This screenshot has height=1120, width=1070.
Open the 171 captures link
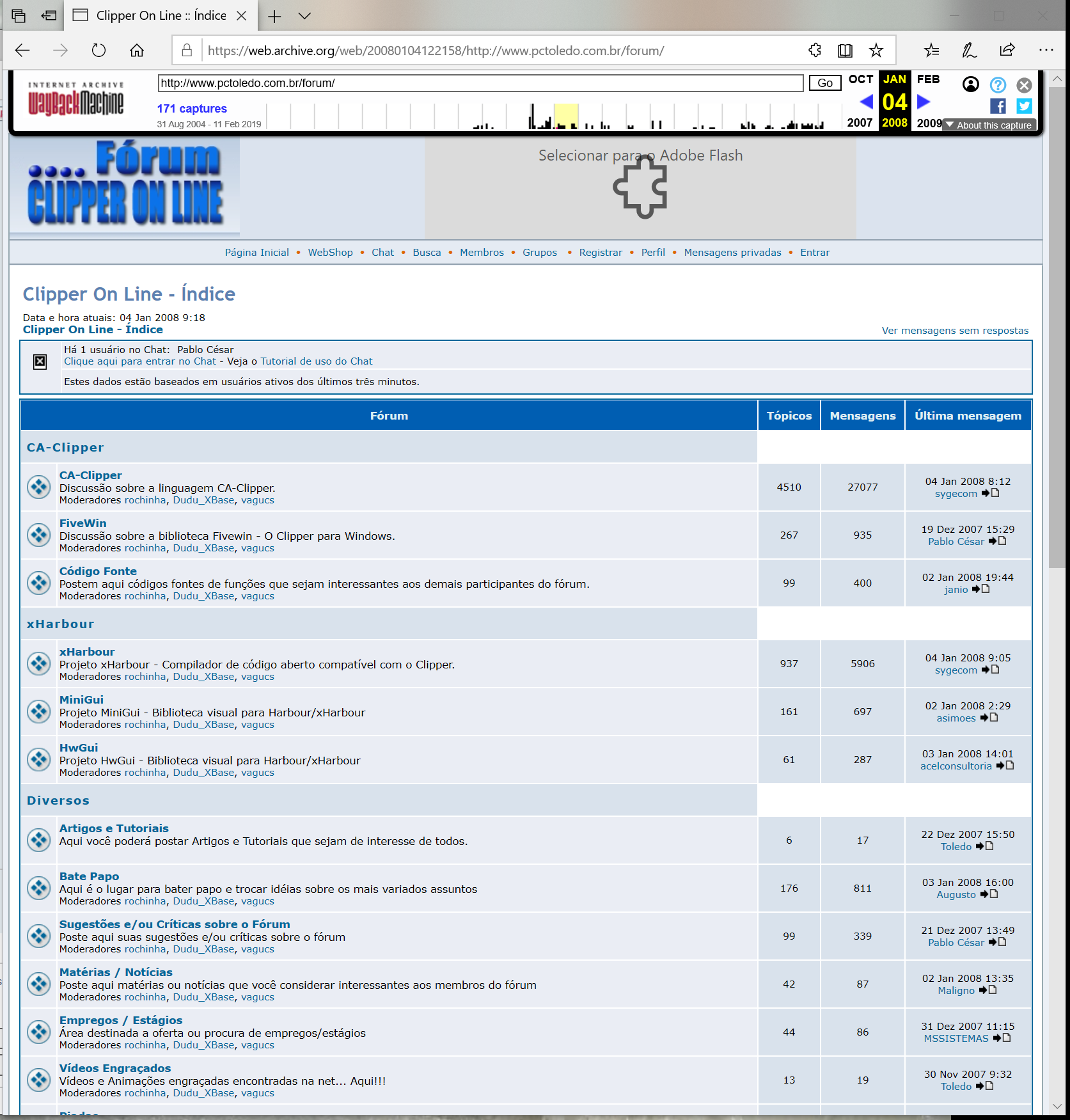point(192,109)
